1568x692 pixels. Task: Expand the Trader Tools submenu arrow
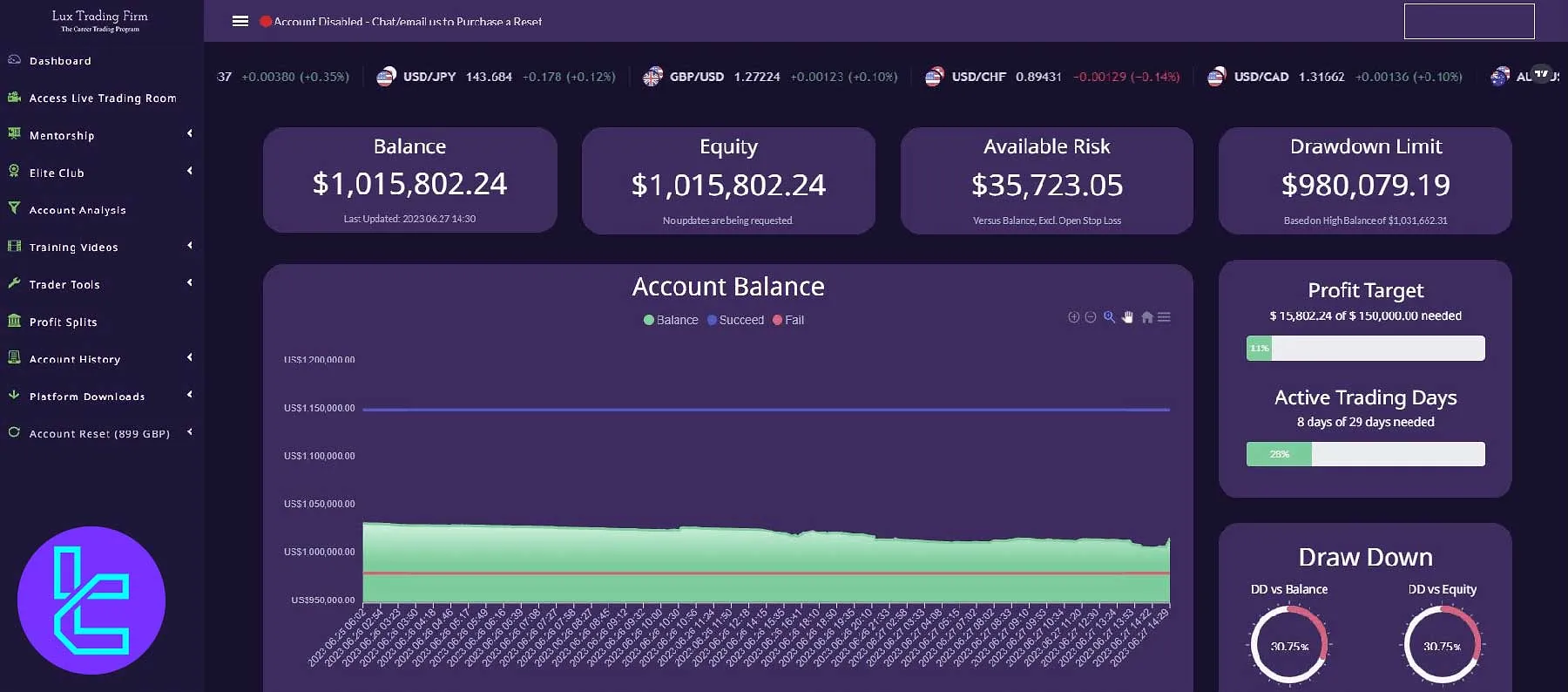click(190, 283)
